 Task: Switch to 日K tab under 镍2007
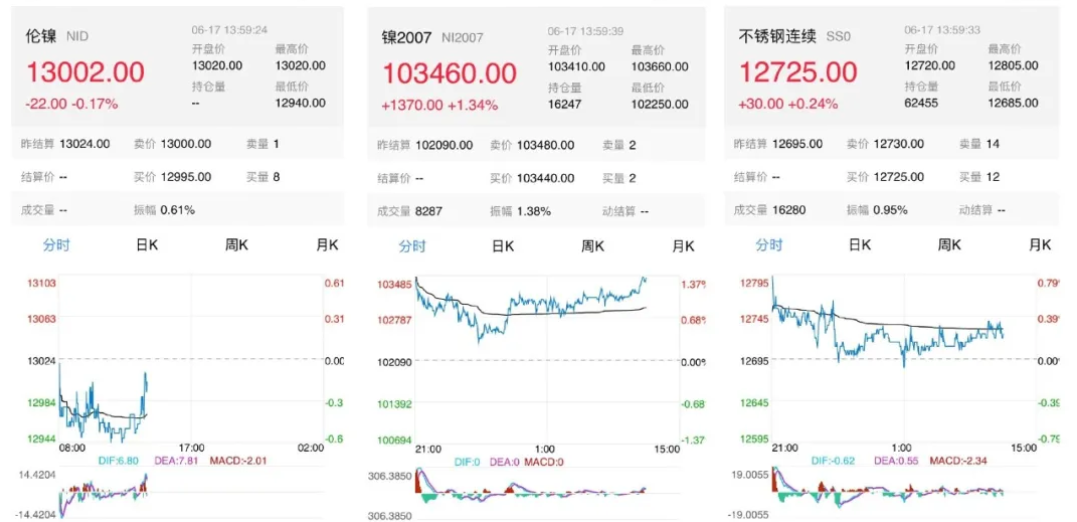503,246
